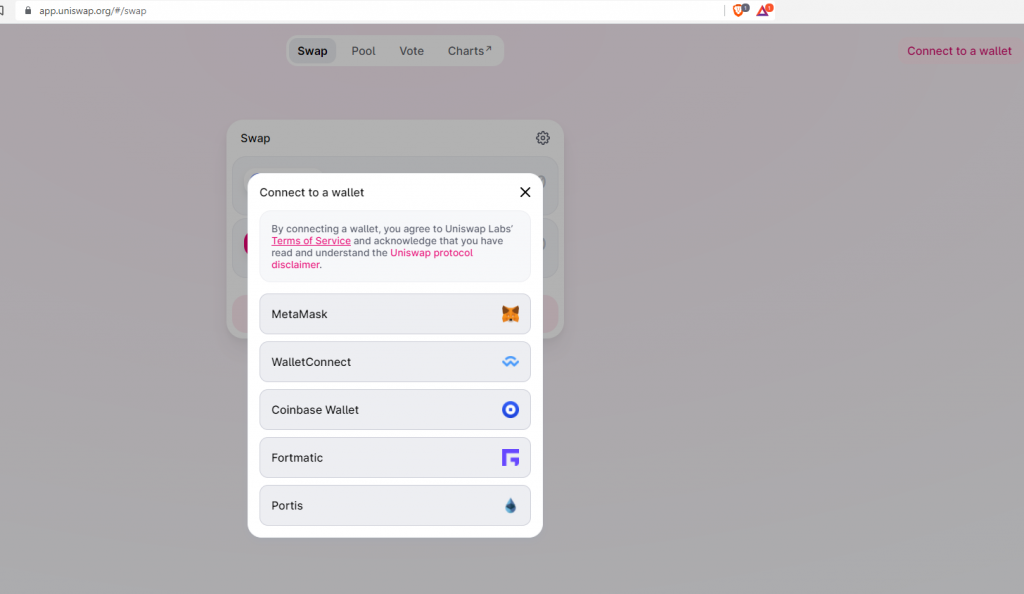Switch to the Vote tab
The height and width of the screenshot is (594, 1024).
411,51
